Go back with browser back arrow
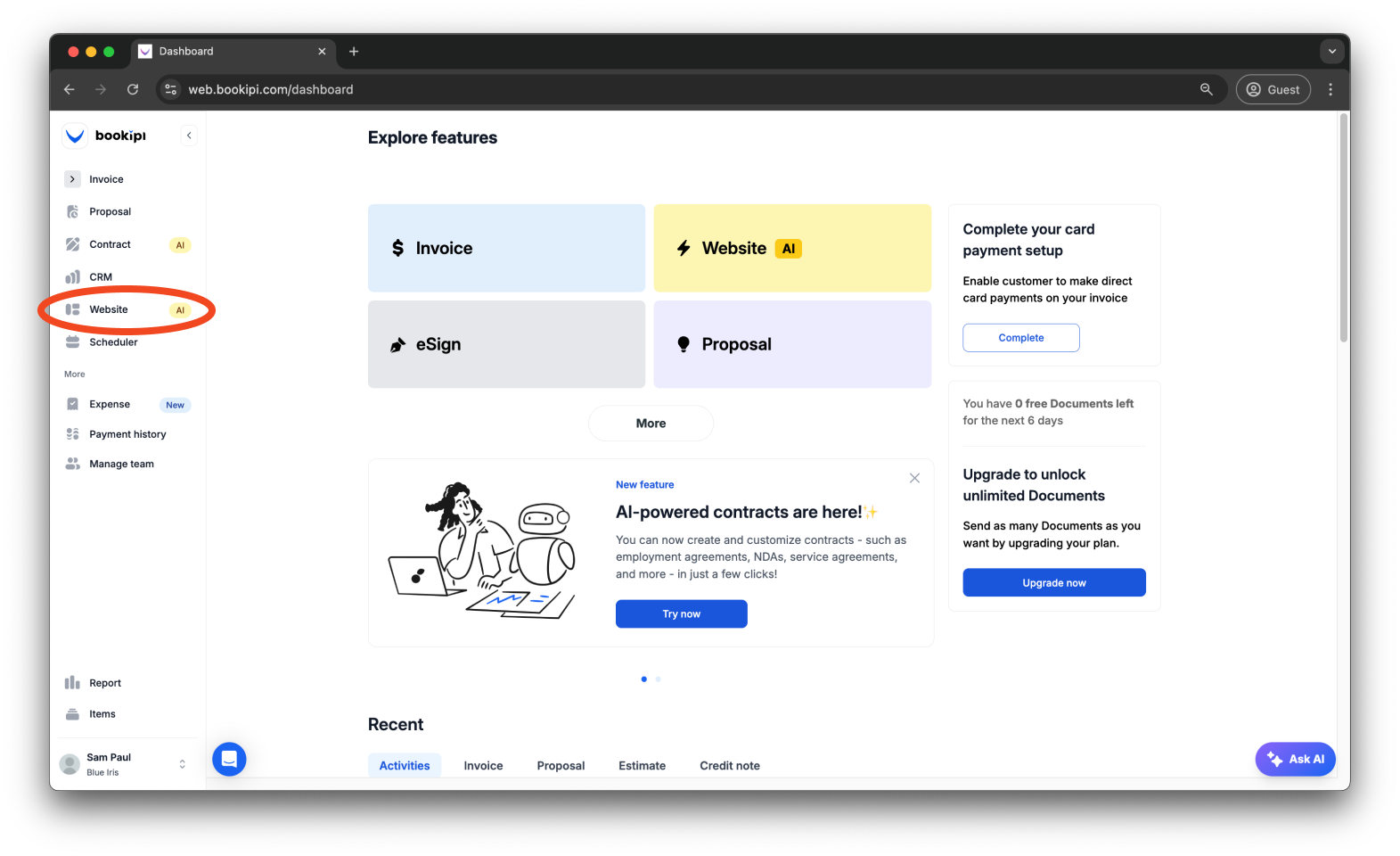 coord(70,89)
